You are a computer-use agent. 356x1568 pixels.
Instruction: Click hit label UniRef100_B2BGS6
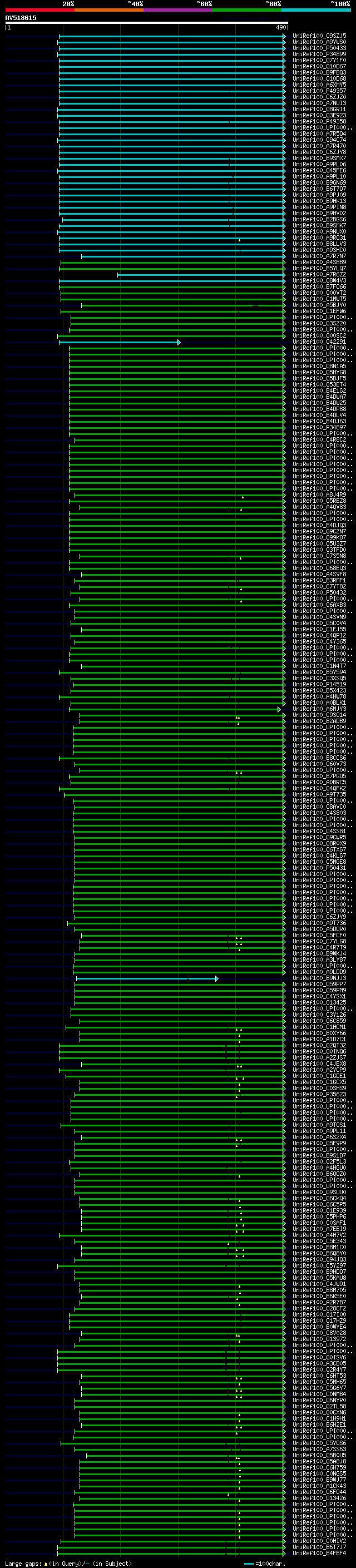(319, 220)
